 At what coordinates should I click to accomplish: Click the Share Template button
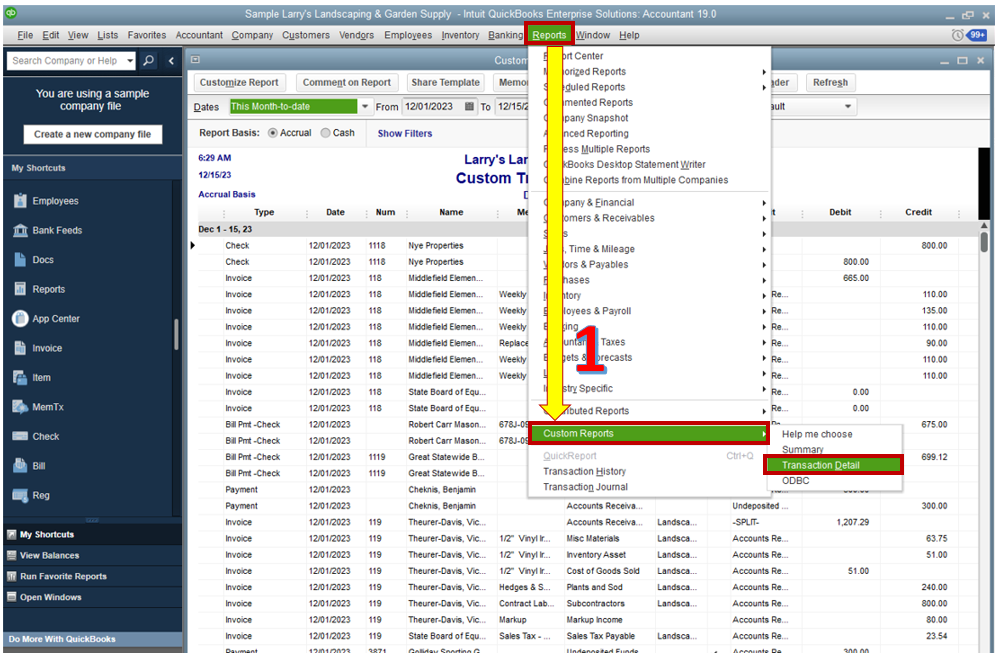(x=445, y=82)
